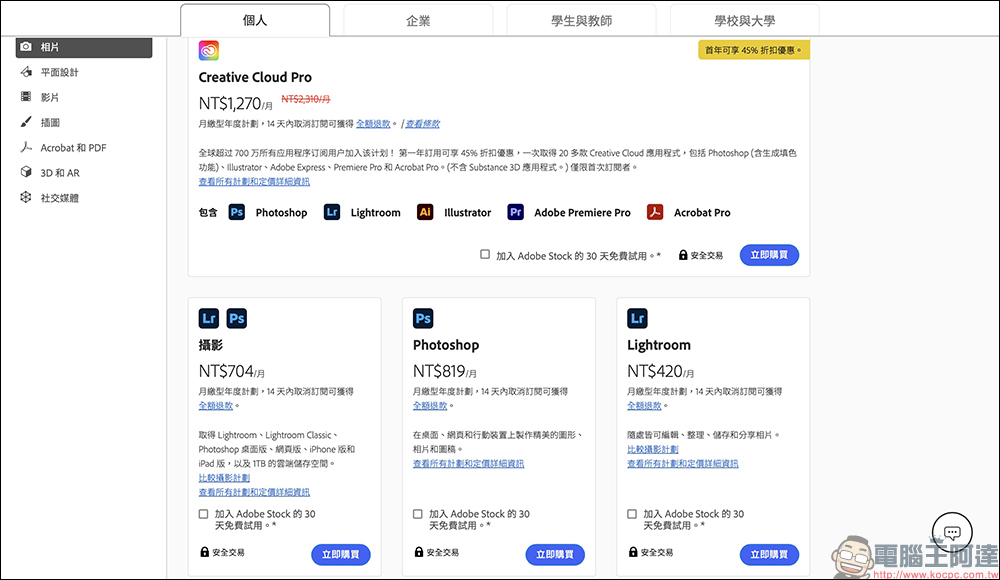
Task: Open the chat support bubble icon
Action: point(952,533)
